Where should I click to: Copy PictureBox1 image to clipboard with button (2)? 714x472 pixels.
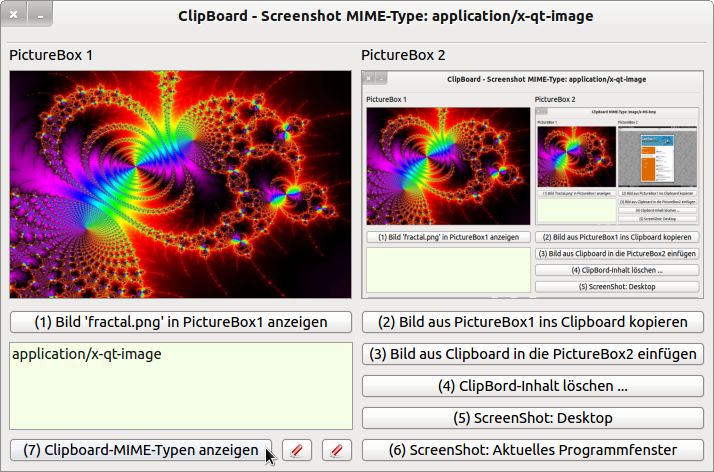pos(532,322)
